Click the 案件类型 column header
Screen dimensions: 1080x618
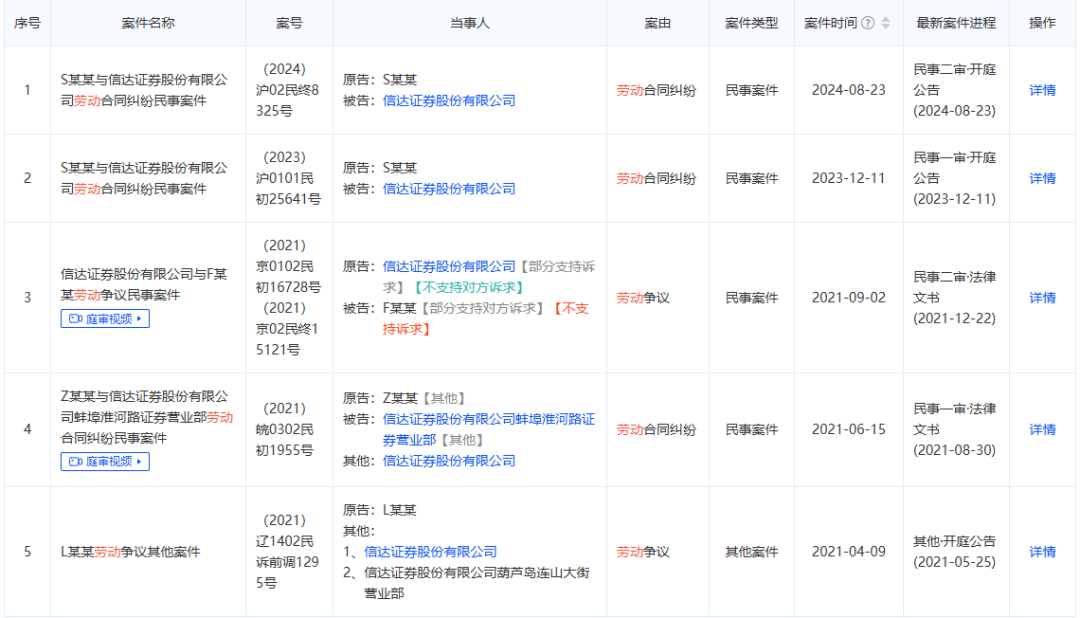(x=751, y=23)
